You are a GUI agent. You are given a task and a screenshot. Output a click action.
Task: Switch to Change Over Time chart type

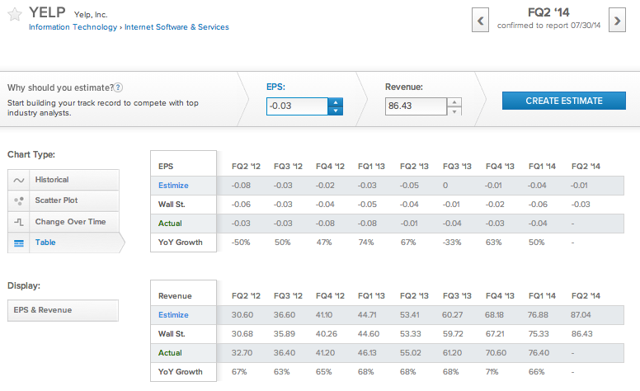coord(70,222)
